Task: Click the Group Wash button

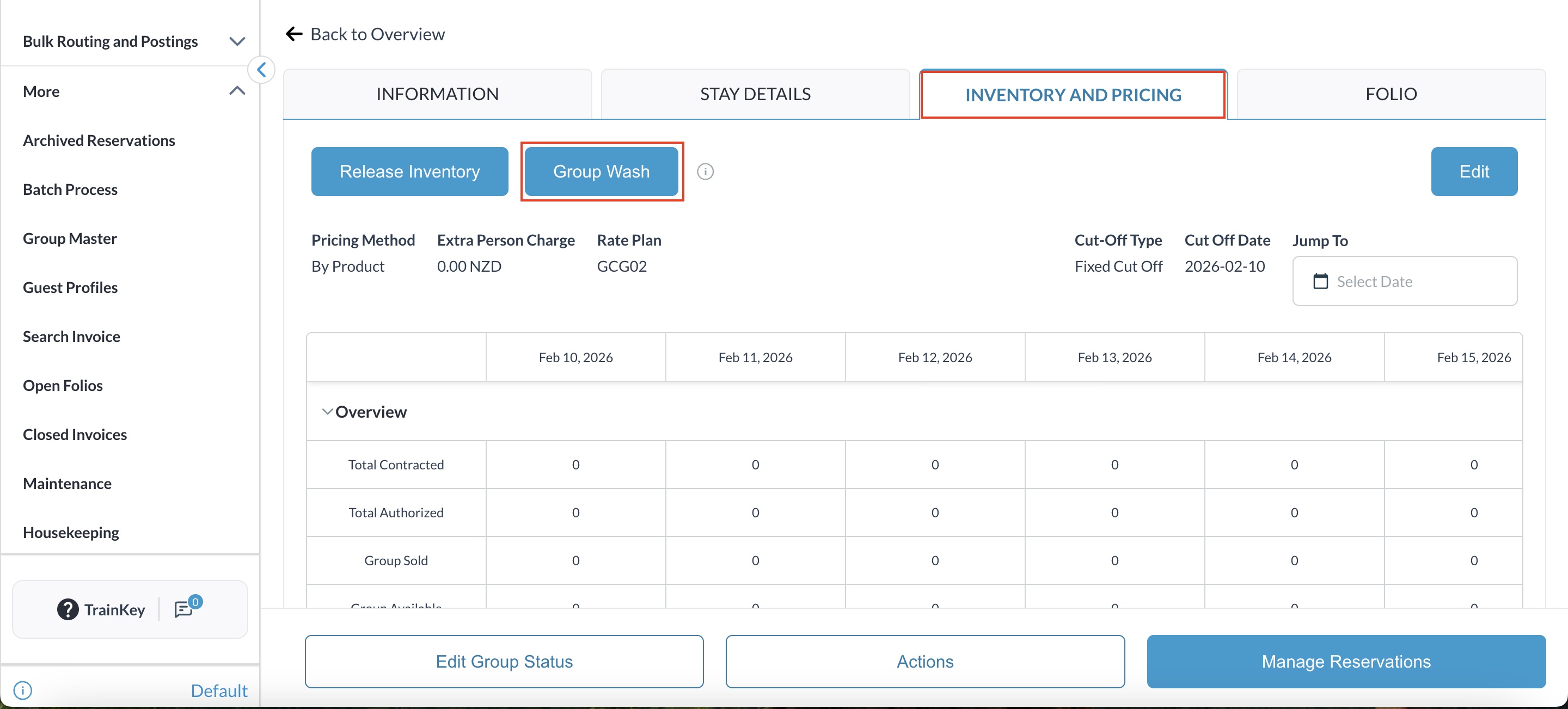Action: [x=602, y=172]
